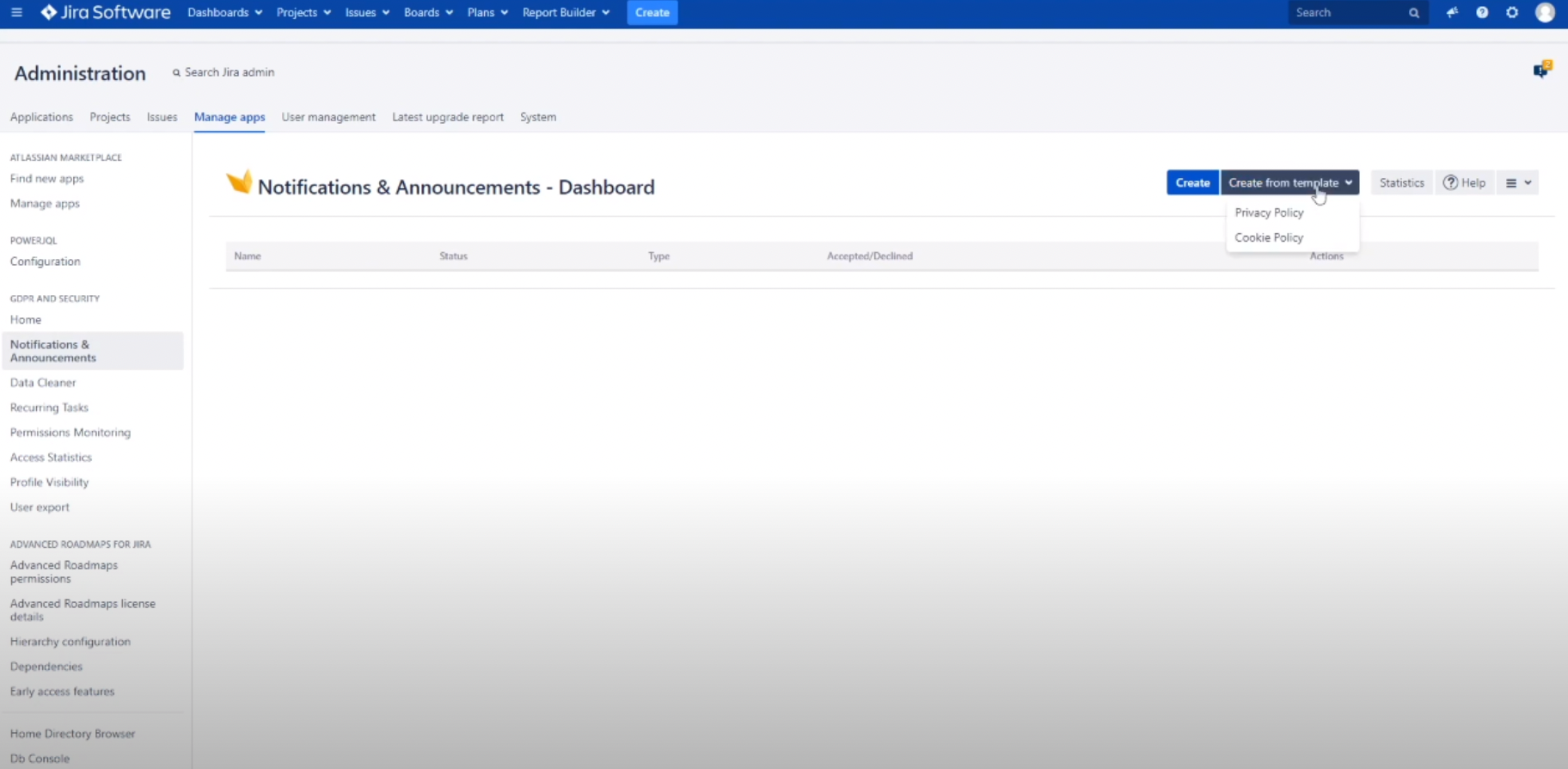Viewport: 1568px width, 769px height.
Task: Open the Boards dropdown menu
Action: click(428, 12)
